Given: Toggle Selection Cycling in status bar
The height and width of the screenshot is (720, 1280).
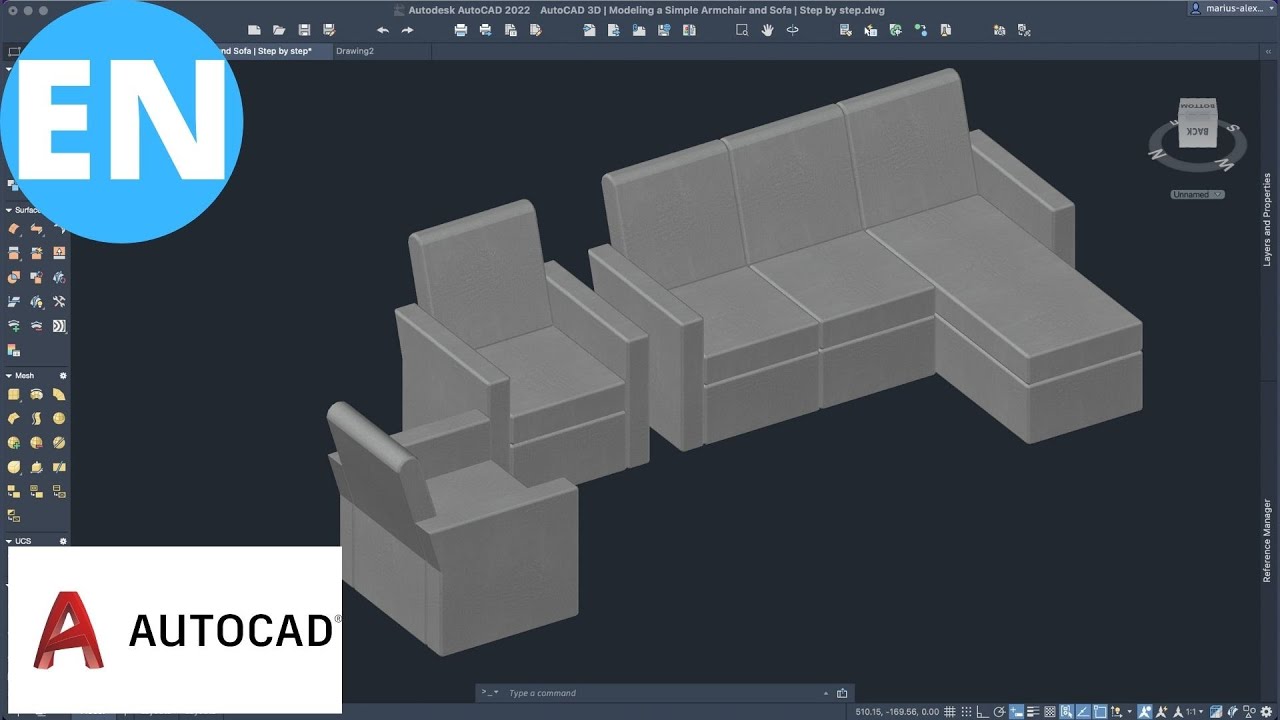Looking at the screenshot, I should click(x=1066, y=711).
